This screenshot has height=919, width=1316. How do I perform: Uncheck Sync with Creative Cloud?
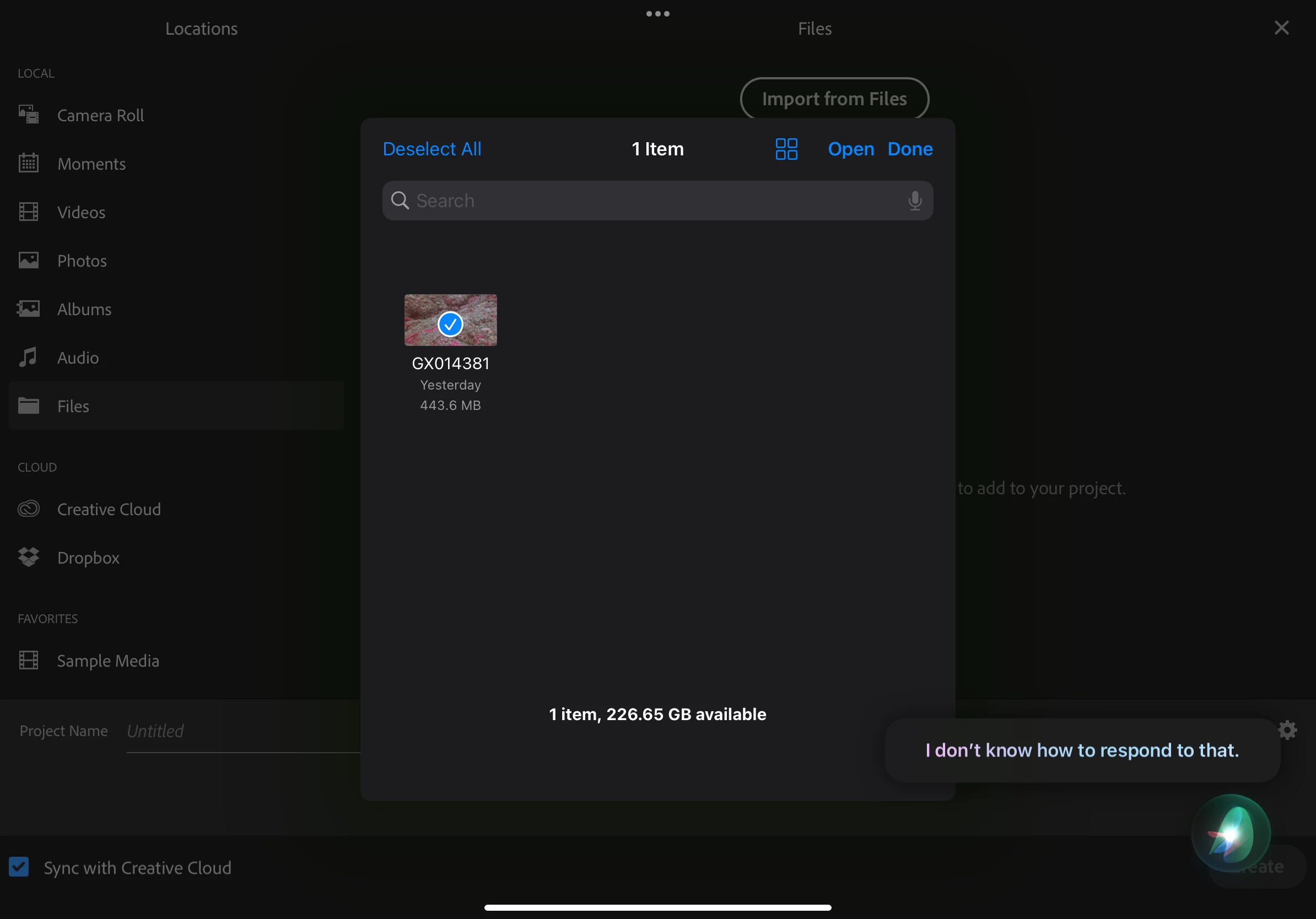click(19, 867)
